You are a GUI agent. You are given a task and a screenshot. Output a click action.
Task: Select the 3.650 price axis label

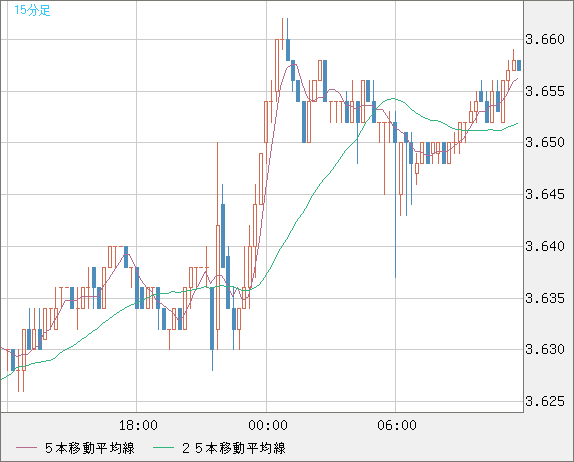[x=545, y=142]
